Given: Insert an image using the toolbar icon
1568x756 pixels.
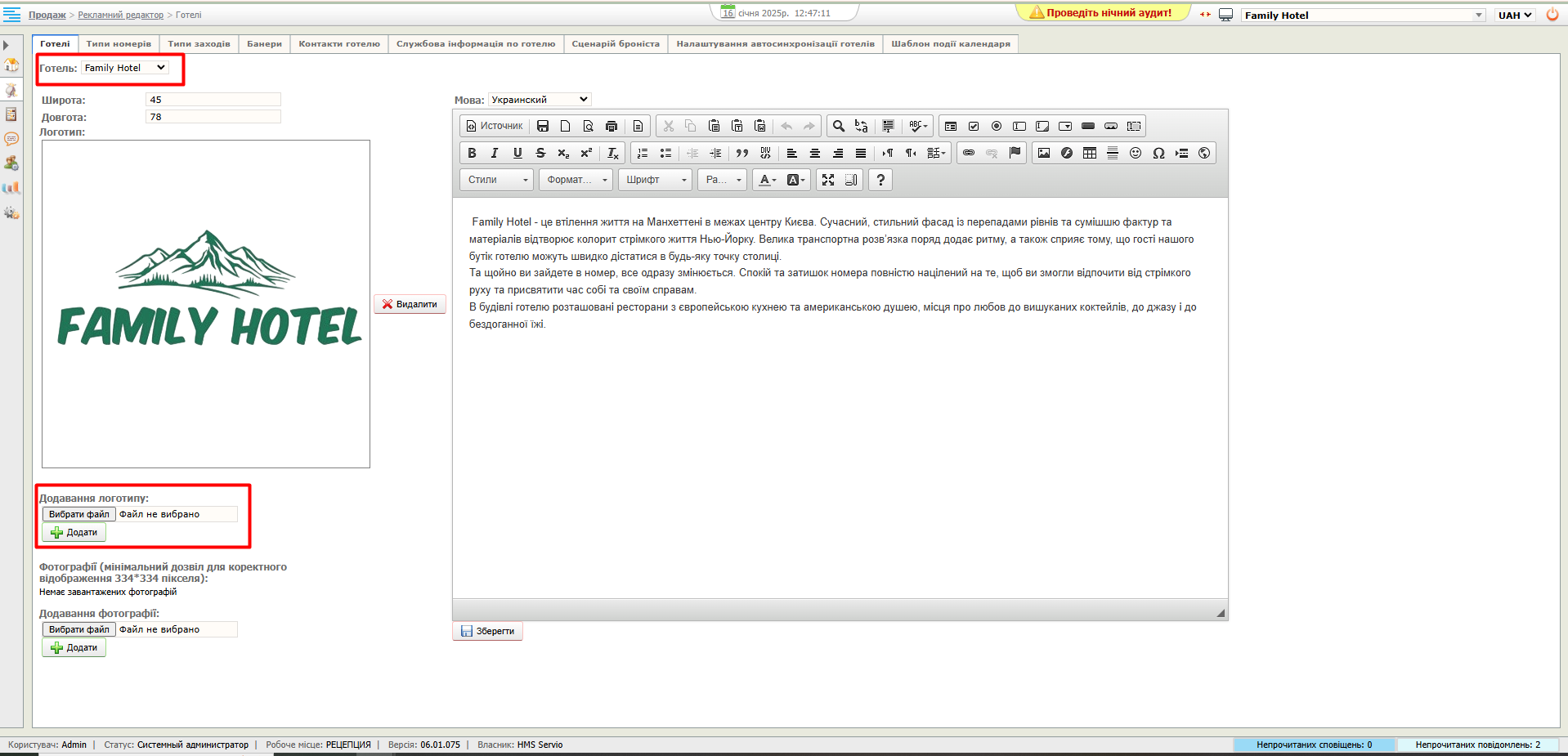Looking at the screenshot, I should [1044, 153].
